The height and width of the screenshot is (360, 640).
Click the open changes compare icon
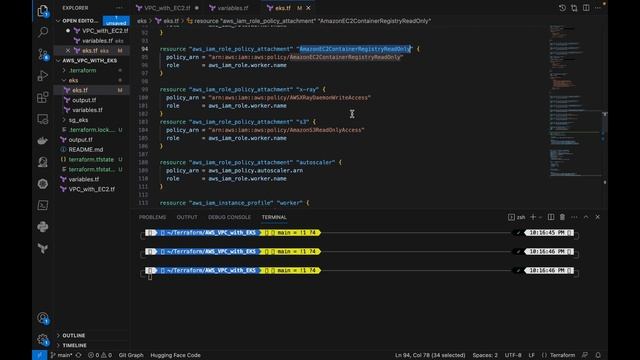pyautogui.click(x=574, y=8)
